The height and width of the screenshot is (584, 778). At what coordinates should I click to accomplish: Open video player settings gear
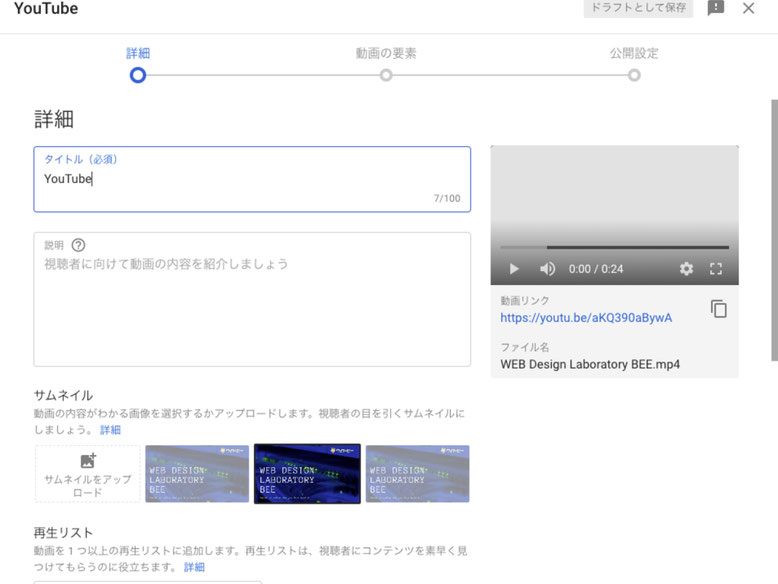coord(686,269)
